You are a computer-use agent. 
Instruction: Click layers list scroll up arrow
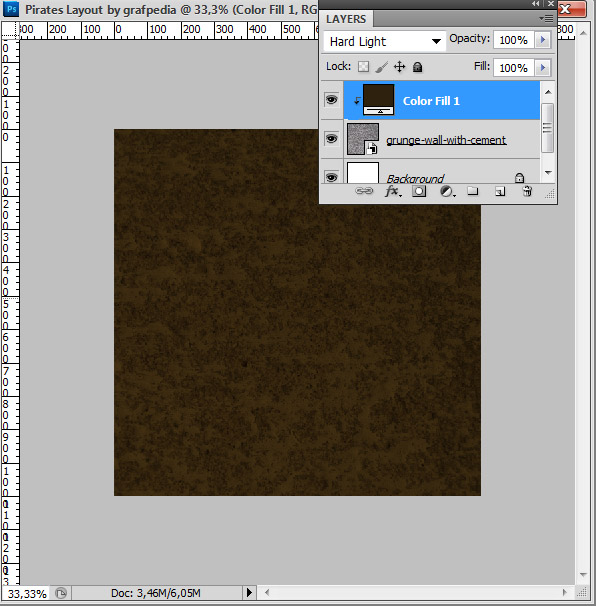pos(548,92)
